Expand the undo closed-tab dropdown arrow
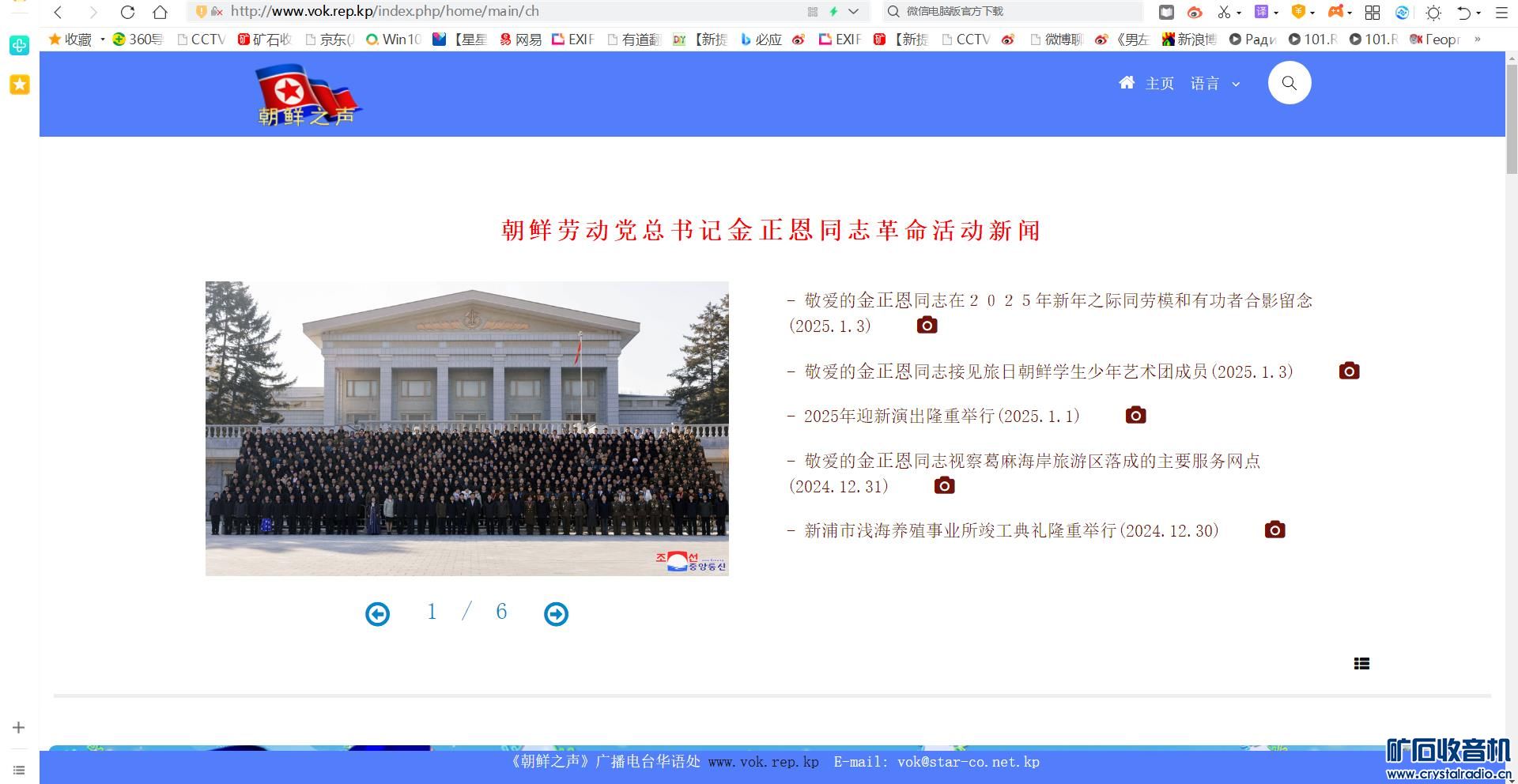 [x=1478, y=13]
